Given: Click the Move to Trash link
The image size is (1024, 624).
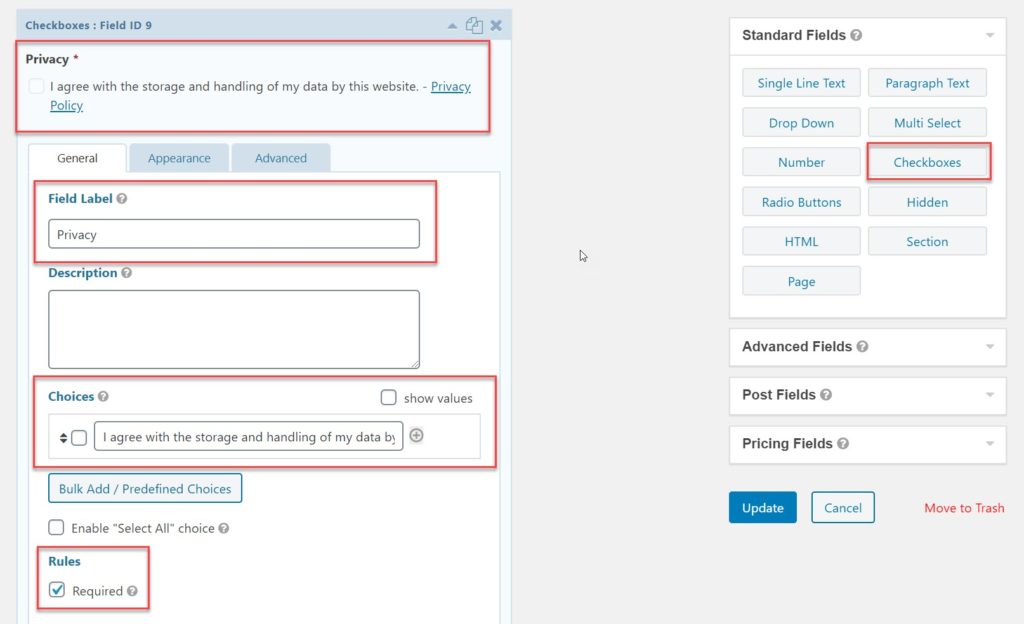Looking at the screenshot, I should (964, 508).
